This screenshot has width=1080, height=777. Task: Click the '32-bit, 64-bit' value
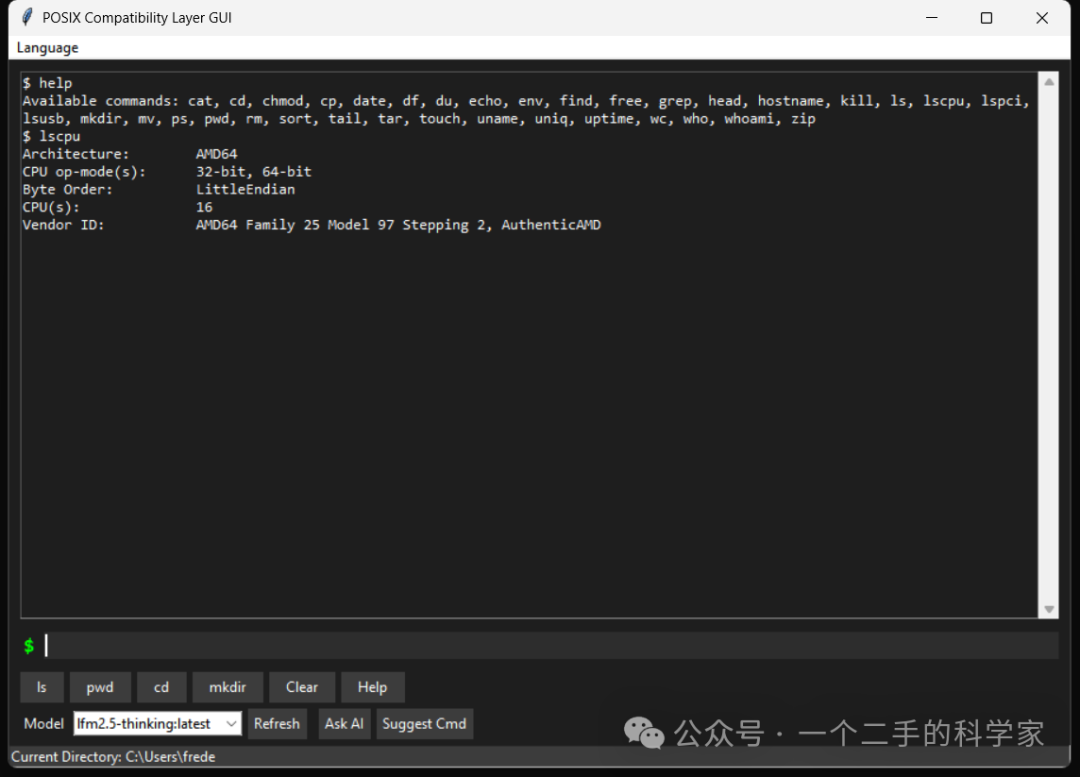click(x=253, y=172)
